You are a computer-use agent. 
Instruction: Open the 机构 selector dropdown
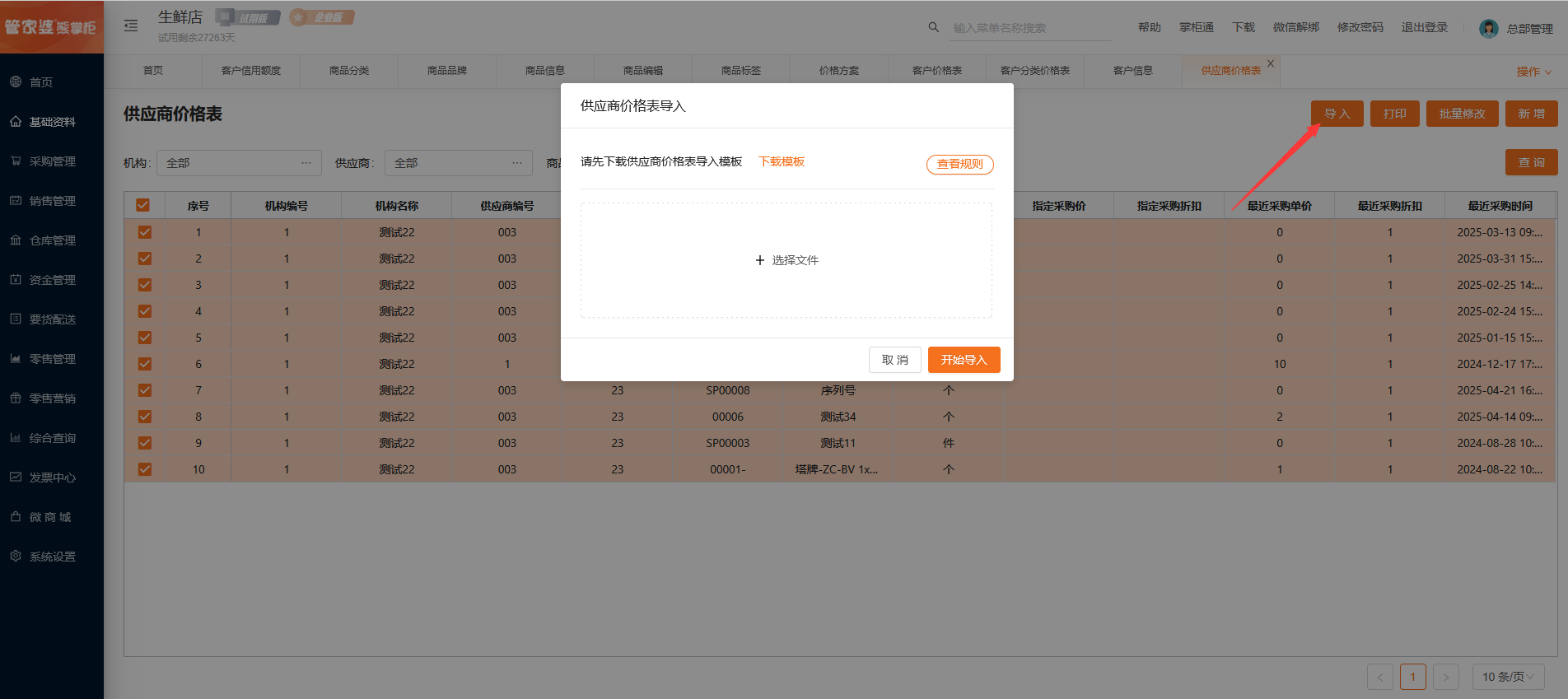point(239,163)
